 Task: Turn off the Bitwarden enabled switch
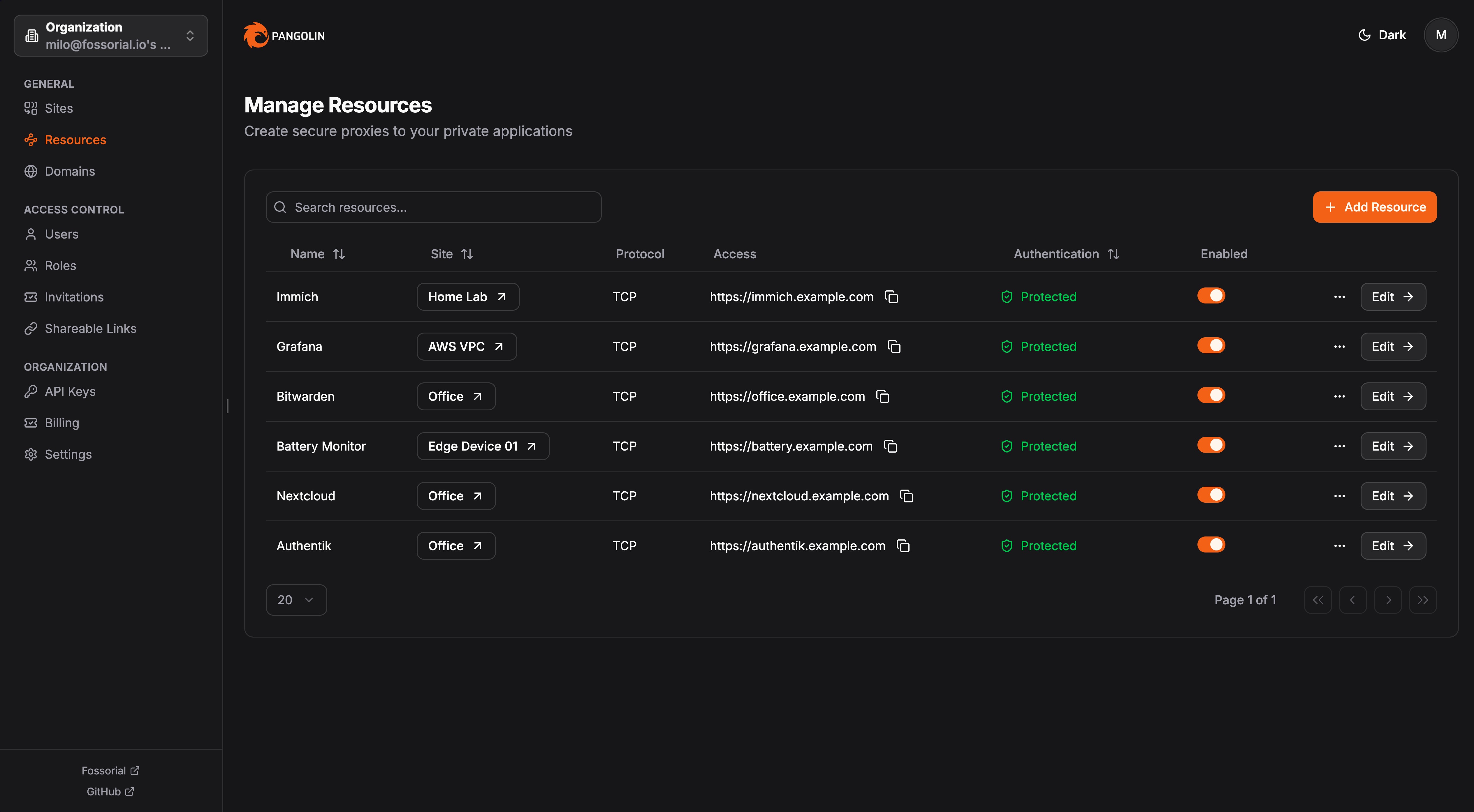(1211, 395)
